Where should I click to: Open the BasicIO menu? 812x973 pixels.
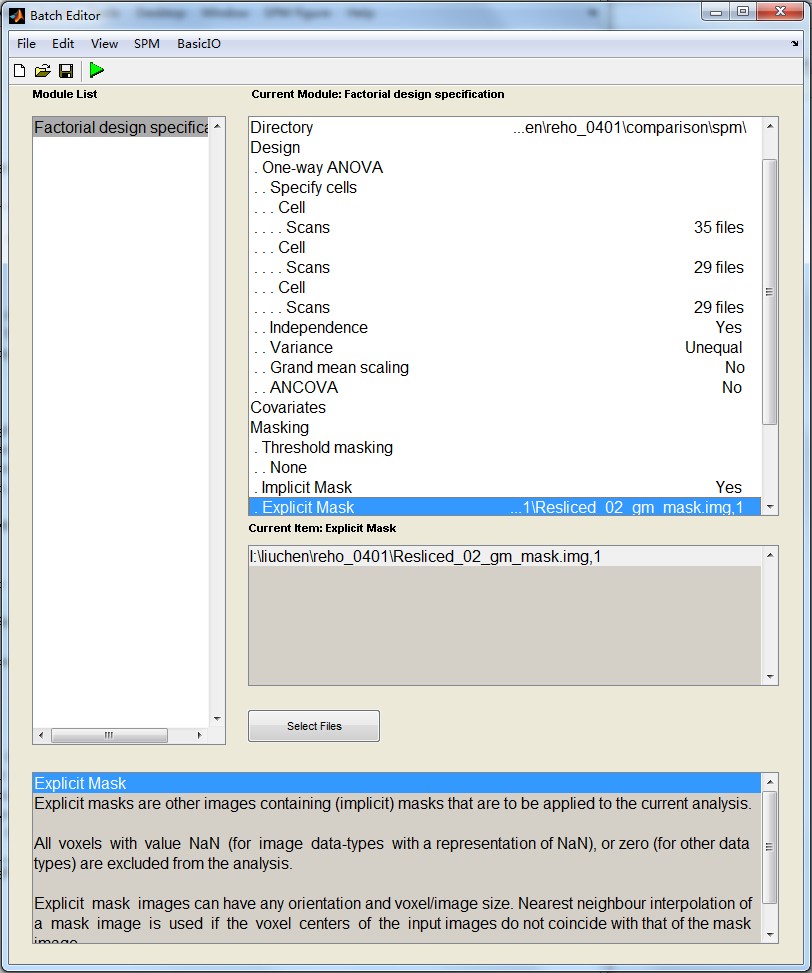(199, 43)
